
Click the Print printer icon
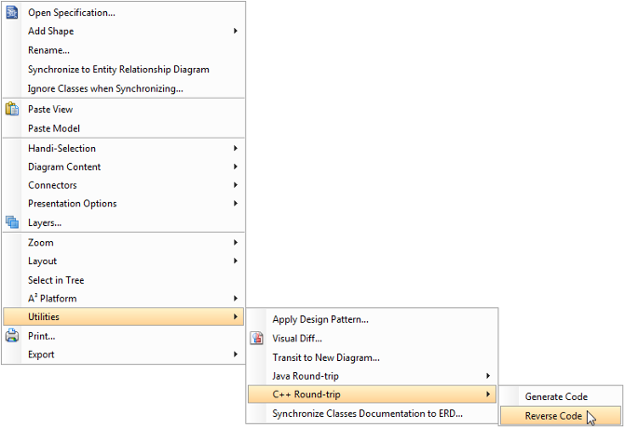click(12, 336)
